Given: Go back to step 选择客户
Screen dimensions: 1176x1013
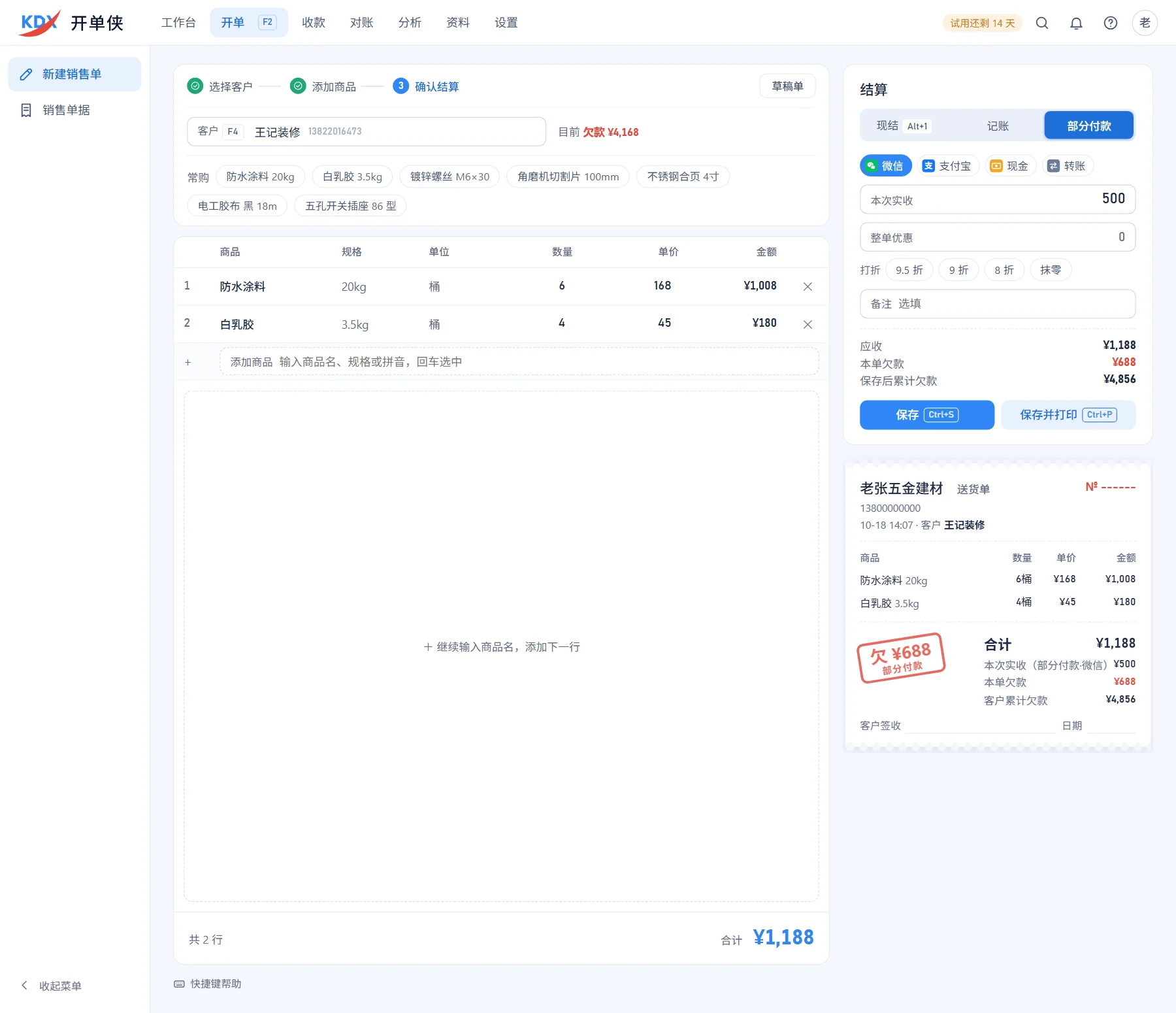Looking at the screenshot, I should 220,86.
